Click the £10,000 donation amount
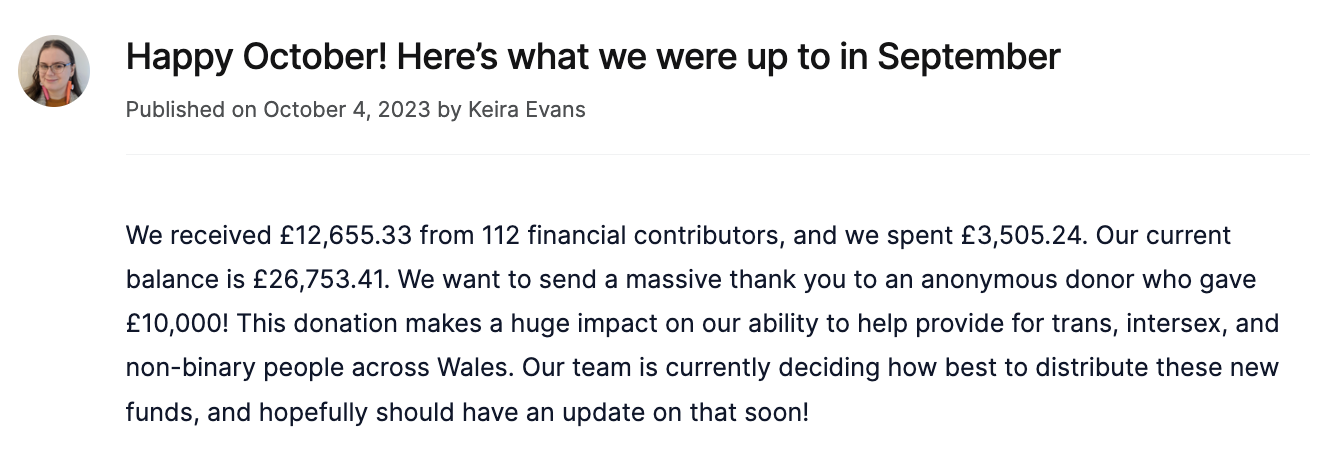 pyautogui.click(x=179, y=324)
